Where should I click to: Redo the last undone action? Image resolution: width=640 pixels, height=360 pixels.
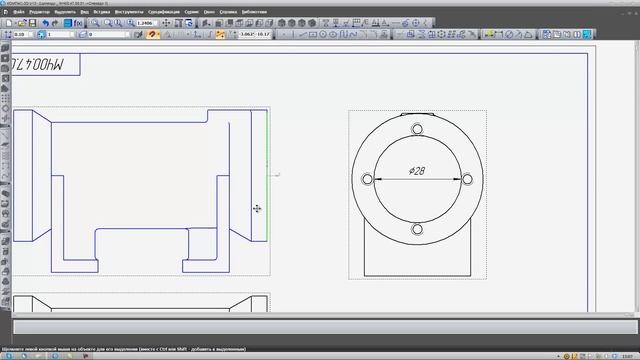pos(55,23)
